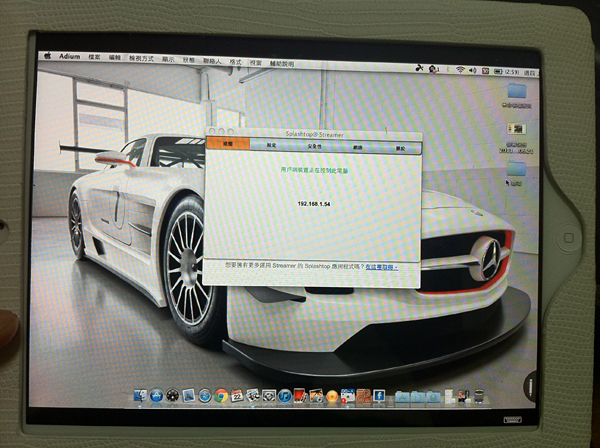Image resolution: width=600 pixels, height=448 pixels.
Task: Click the IP address 192.168.1.54
Action: [x=314, y=204]
